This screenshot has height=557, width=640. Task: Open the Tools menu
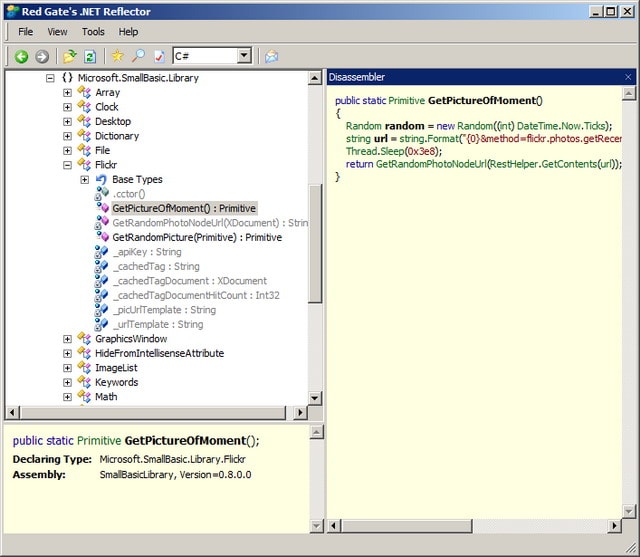(x=93, y=31)
